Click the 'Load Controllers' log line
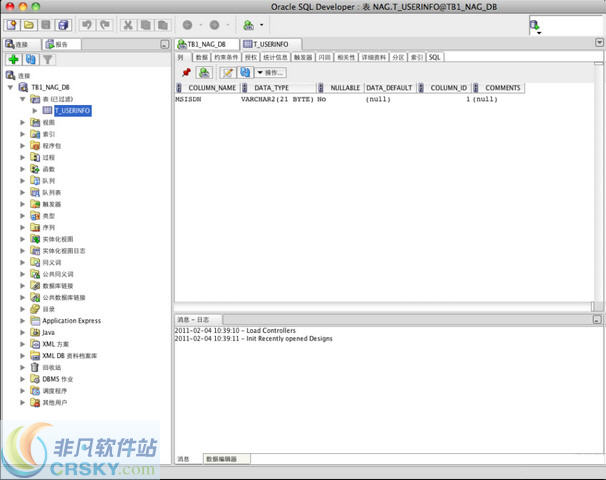 coord(235,331)
